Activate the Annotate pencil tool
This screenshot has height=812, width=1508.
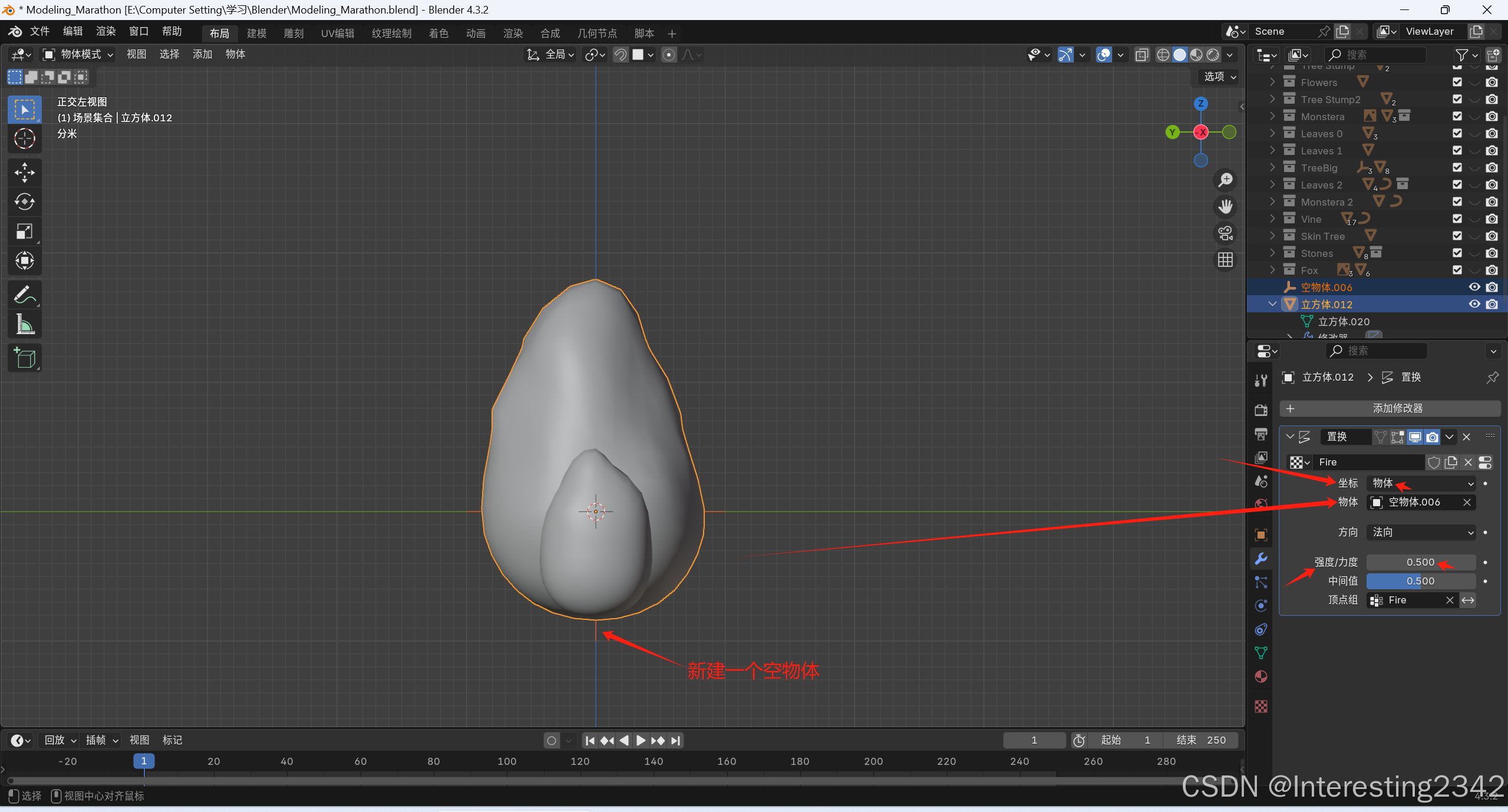pos(24,295)
